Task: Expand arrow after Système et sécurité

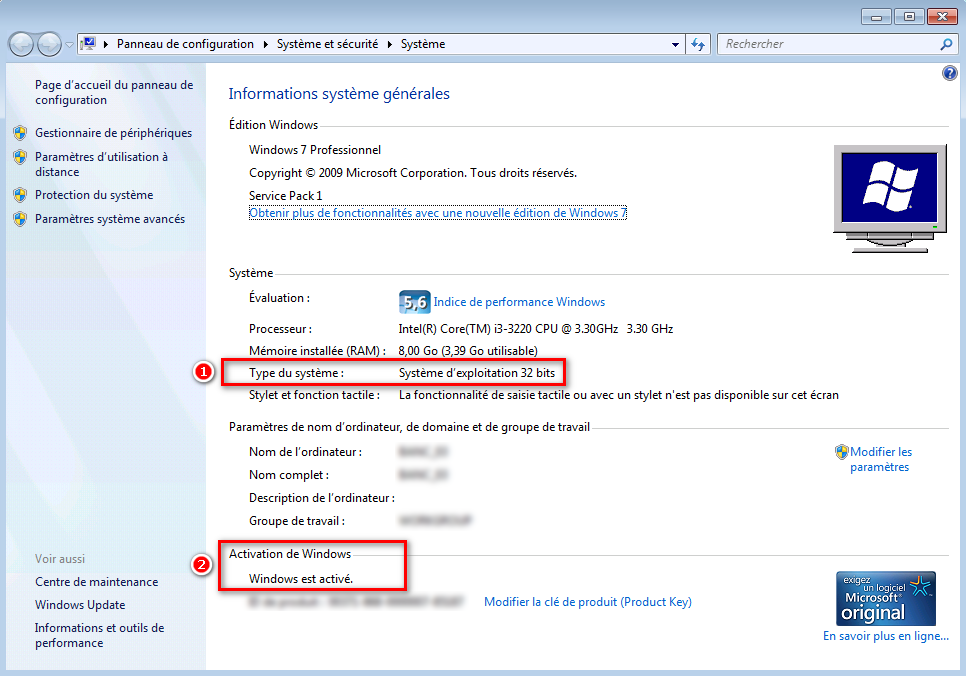Action: click(389, 44)
